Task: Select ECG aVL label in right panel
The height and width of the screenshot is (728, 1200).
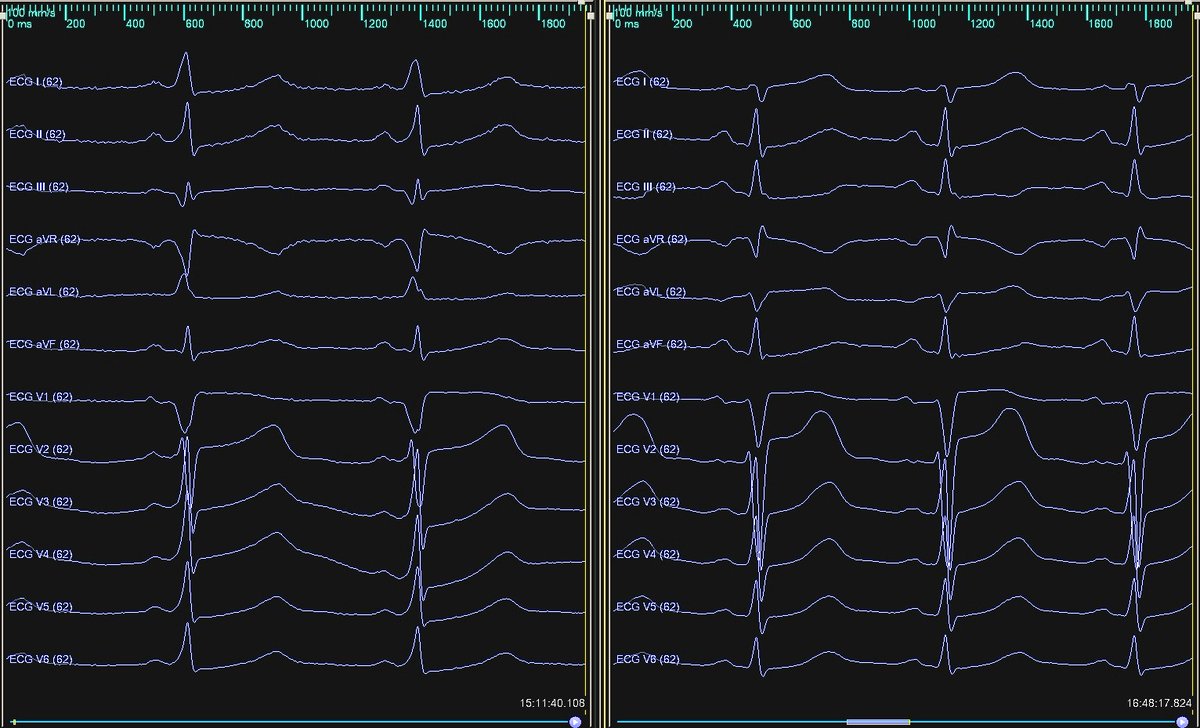Action: (652, 292)
